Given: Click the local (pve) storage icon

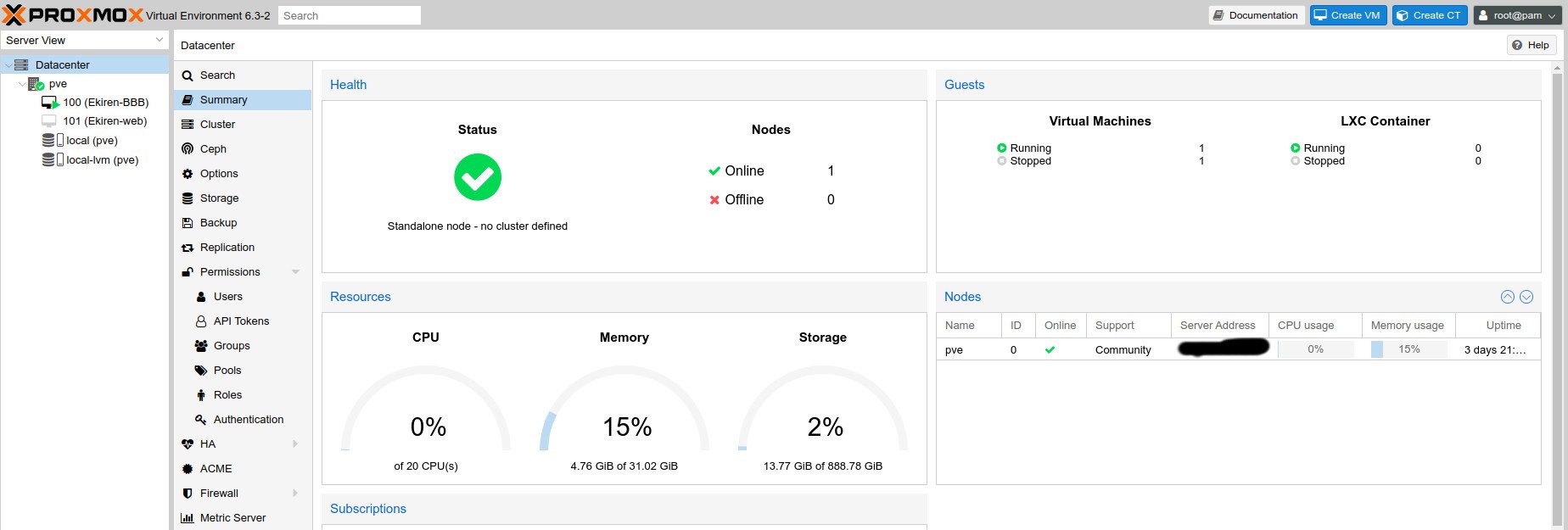Looking at the screenshot, I should click(53, 140).
